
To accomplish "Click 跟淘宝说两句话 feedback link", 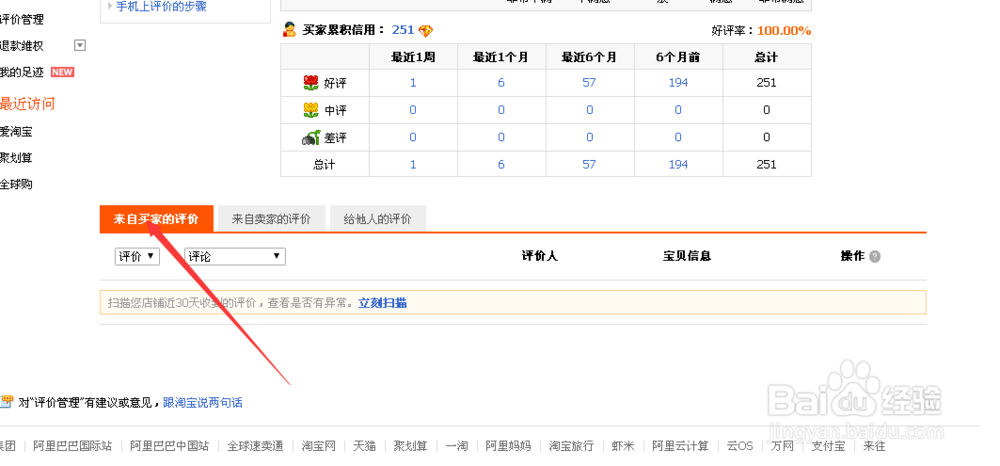I will [x=203, y=403].
